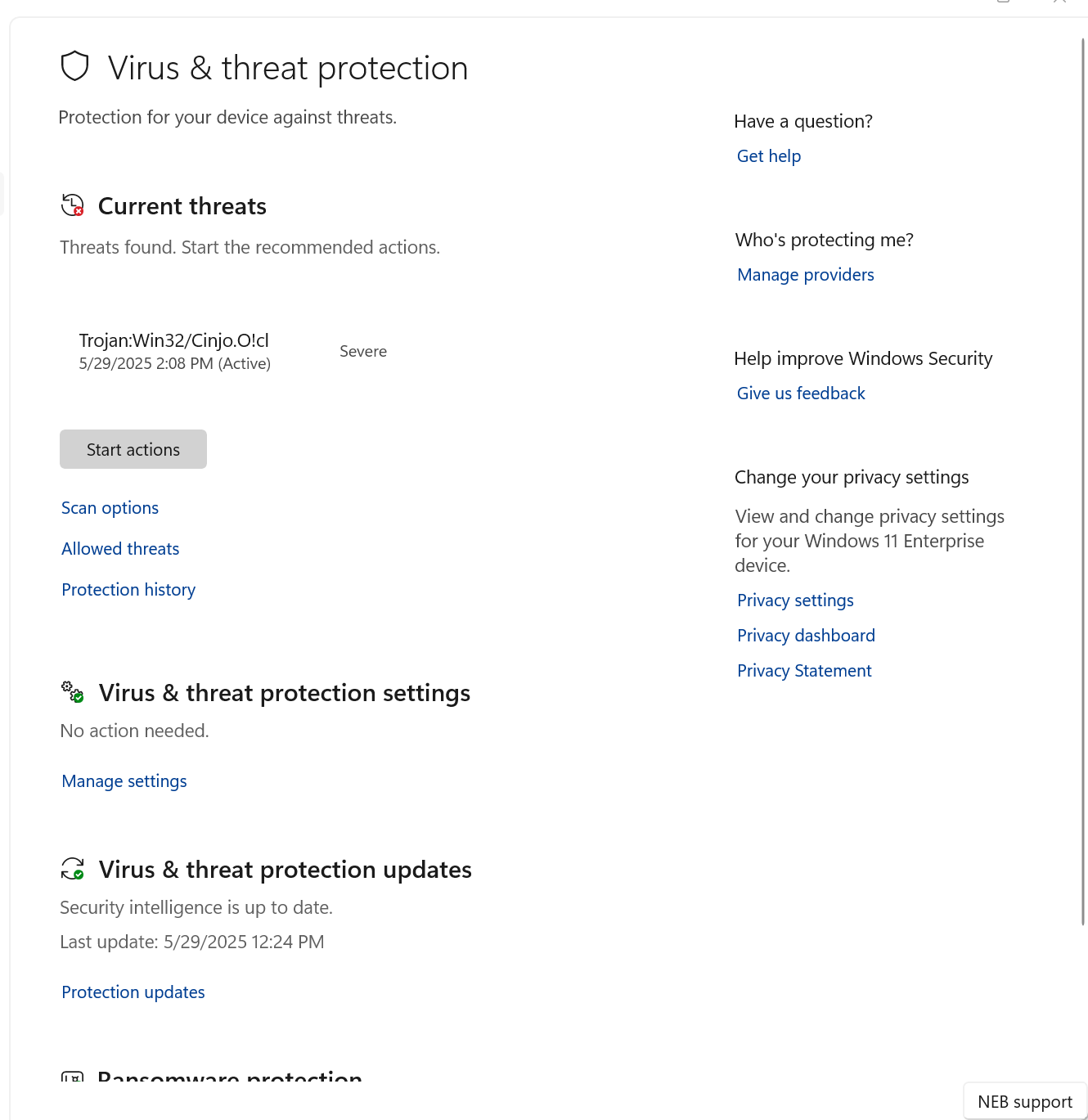Click the NEB support button

click(x=1023, y=1101)
